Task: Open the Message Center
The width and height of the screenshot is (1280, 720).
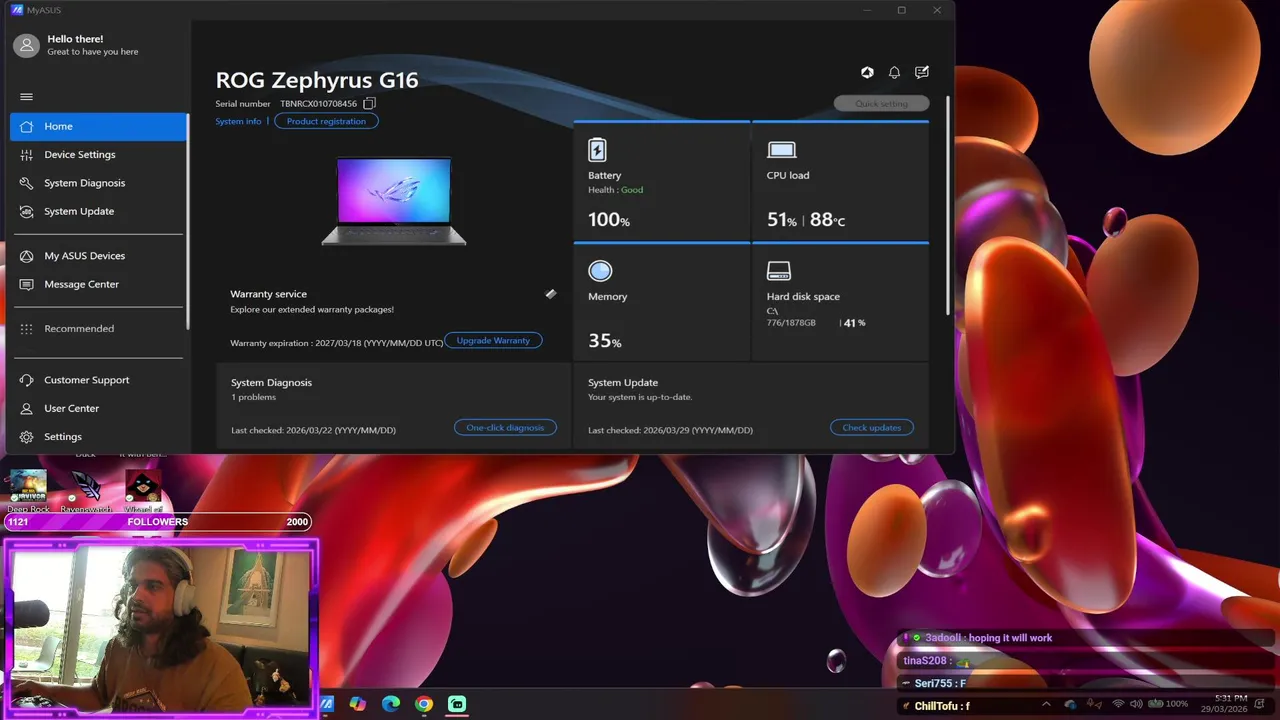Action: click(98, 284)
